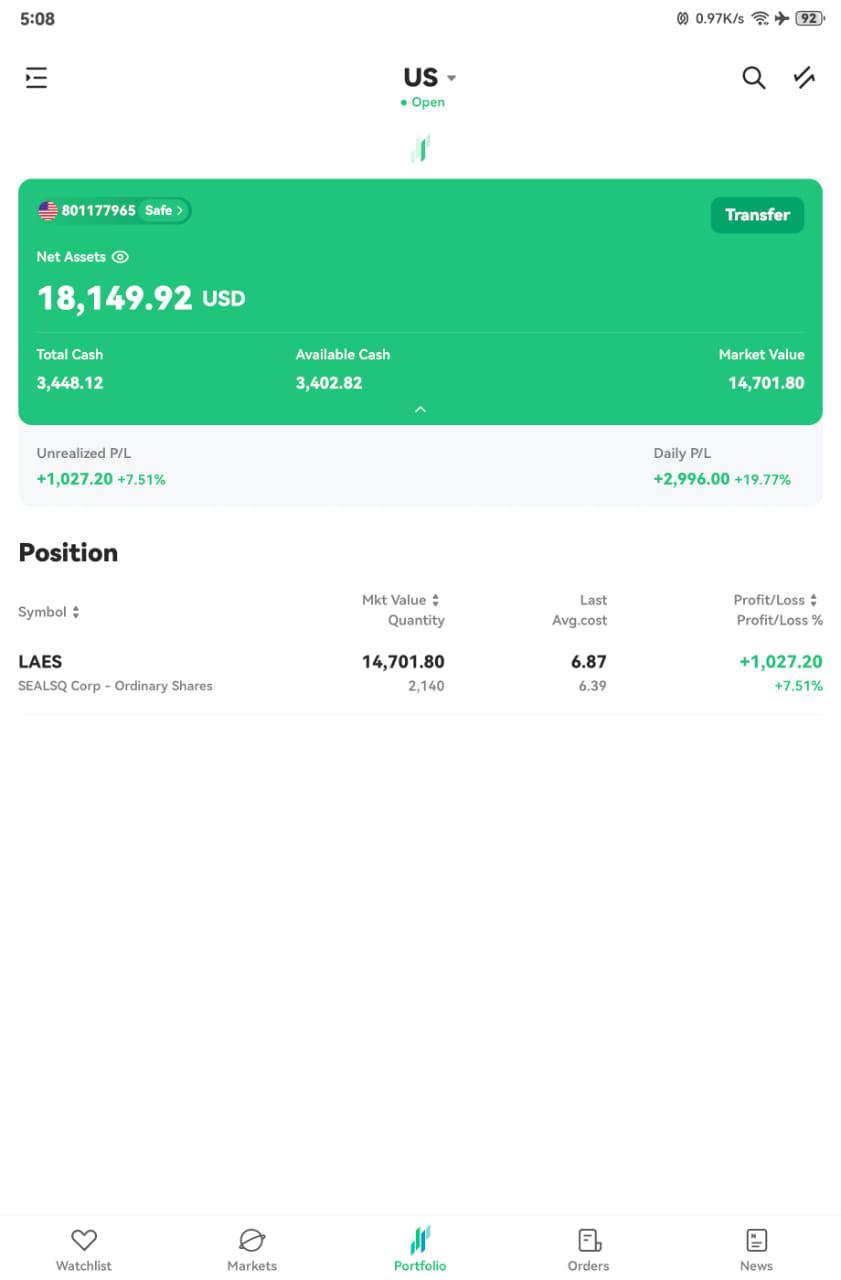Open the side menu hamburger icon

click(x=37, y=78)
